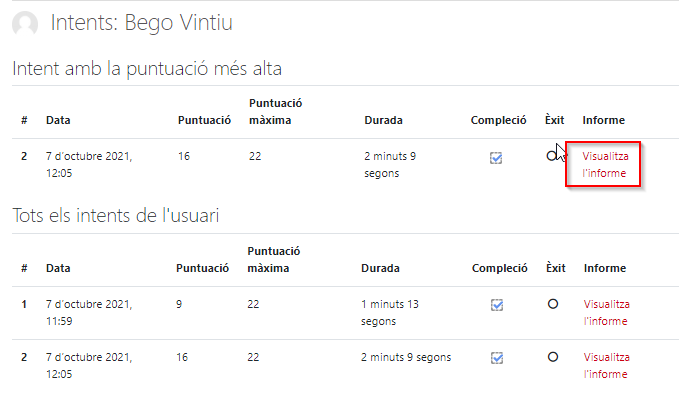Click Tots els intents de l'usuari heading
Image resolution: width=679 pixels, height=396 pixels.
tap(116, 215)
